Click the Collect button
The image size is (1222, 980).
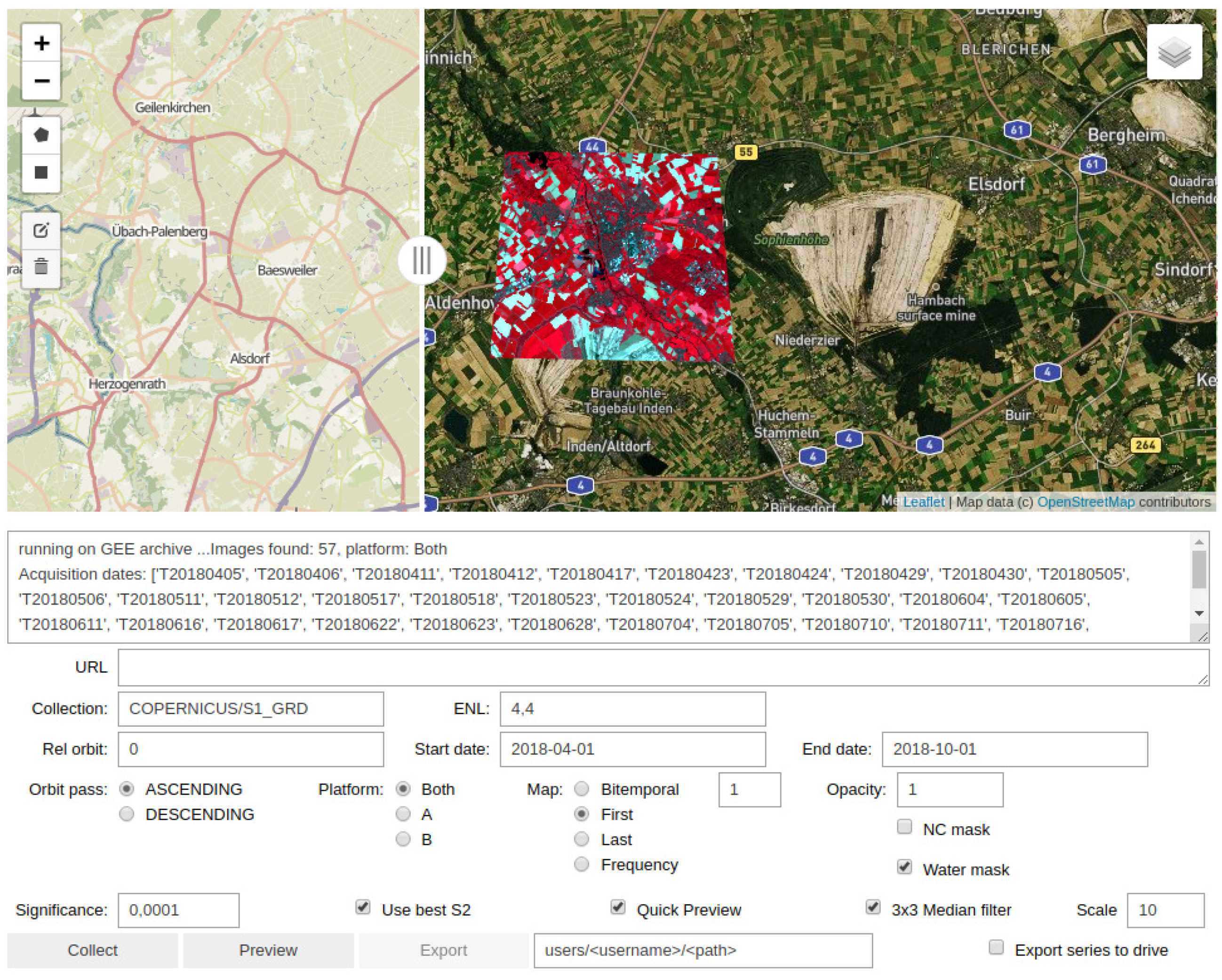pyautogui.click(x=92, y=950)
